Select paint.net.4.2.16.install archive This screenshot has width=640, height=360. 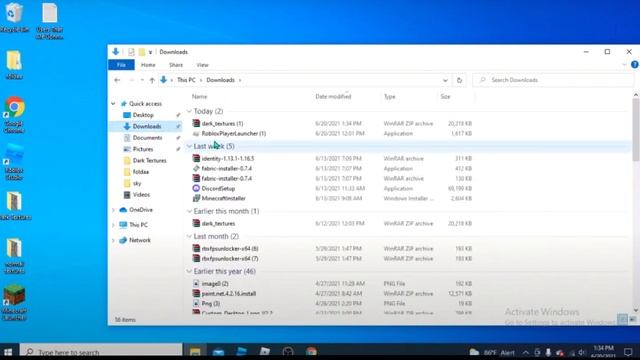tap(229, 293)
